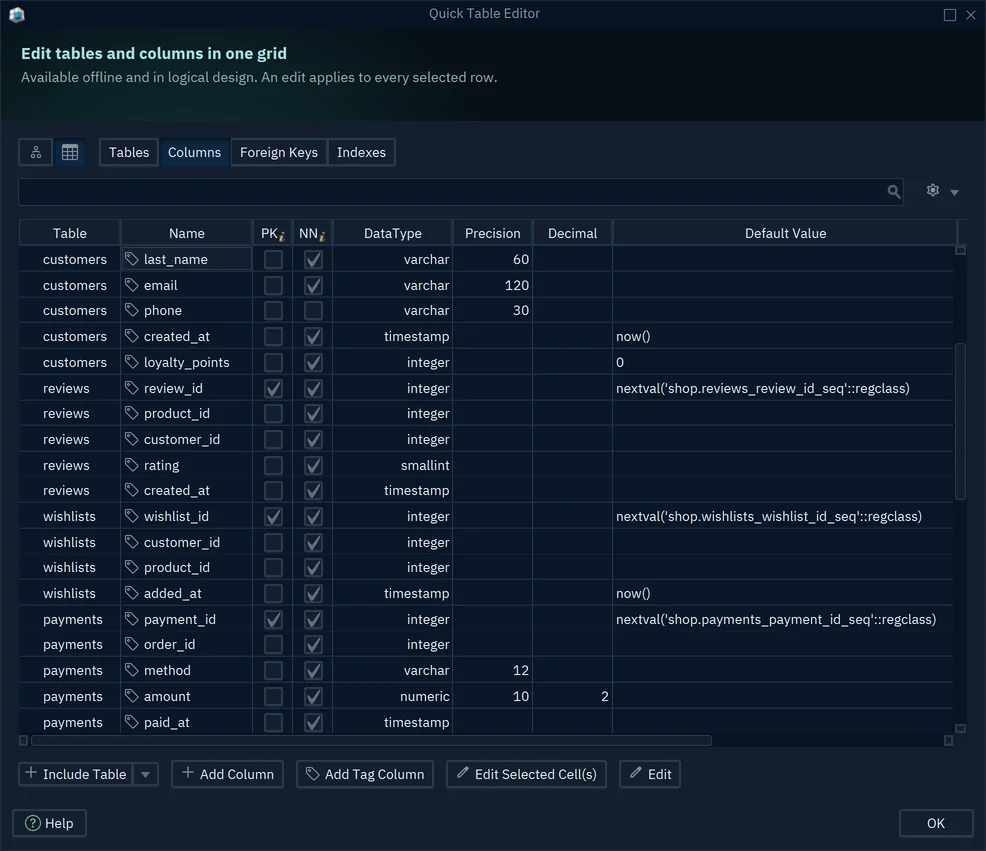Toggle PK checkbox for customers email
Image resolution: width=986 pixels, height=851 pixels.
273,285
